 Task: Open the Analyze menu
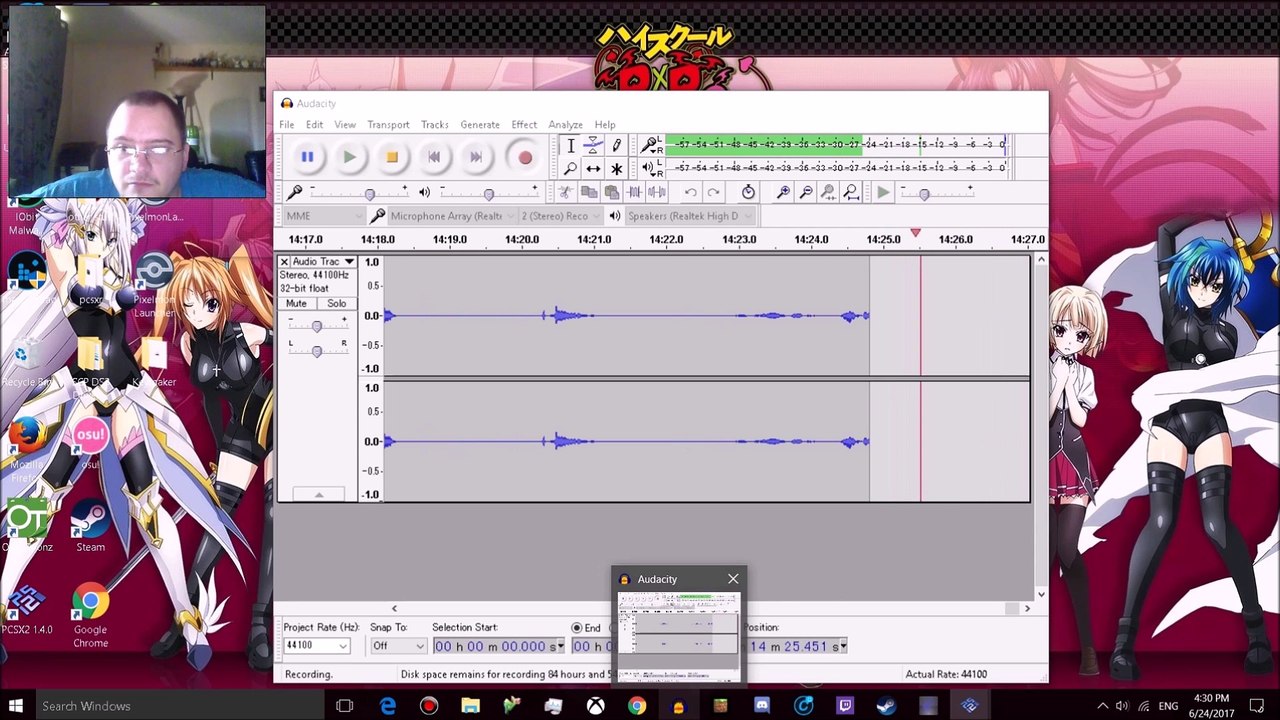click(x=565, y=125)
